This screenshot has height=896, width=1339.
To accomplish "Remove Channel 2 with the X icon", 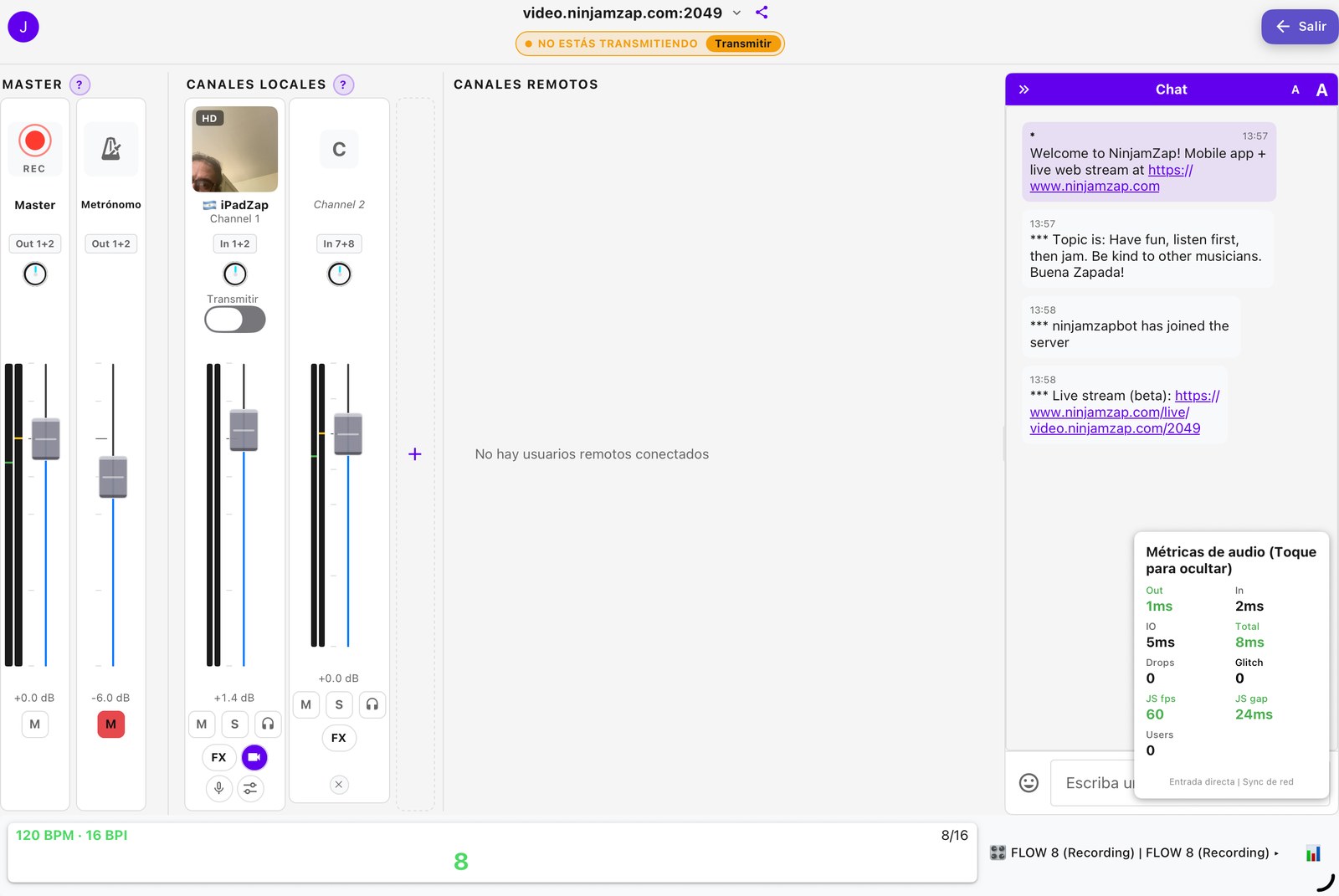I will coord(339,785).
